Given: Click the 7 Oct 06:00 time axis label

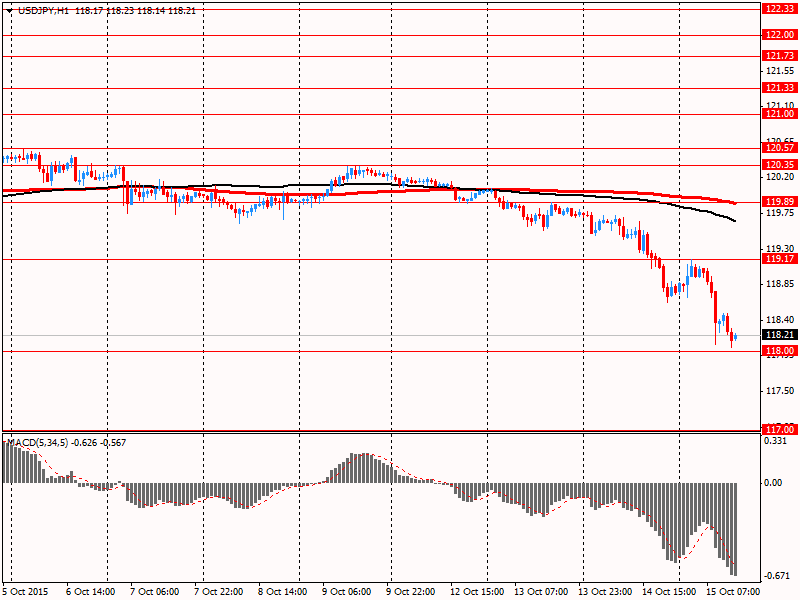Looking at the screenshot, I should click(x=155, y=592).
